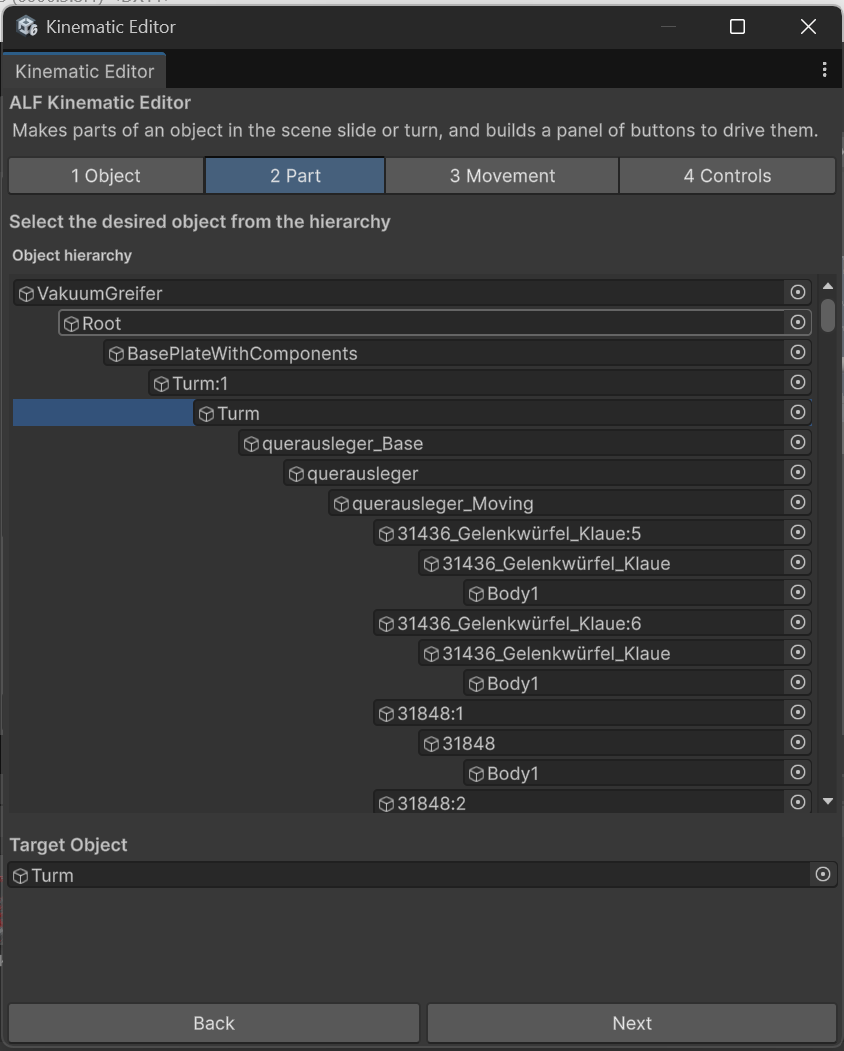Maximize the Kinematic Editor window
The image size is (844, 1051).
(x=737, y=26)
